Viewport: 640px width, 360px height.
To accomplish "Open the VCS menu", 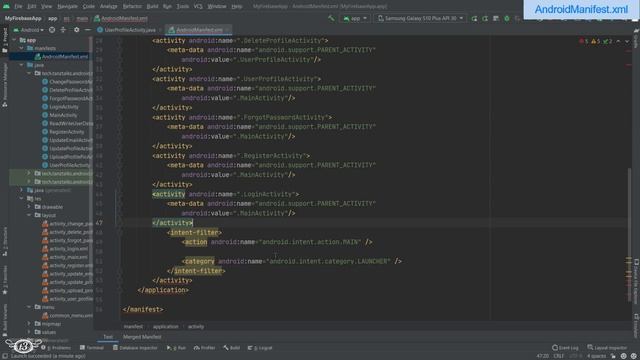I will pos(198,7).
